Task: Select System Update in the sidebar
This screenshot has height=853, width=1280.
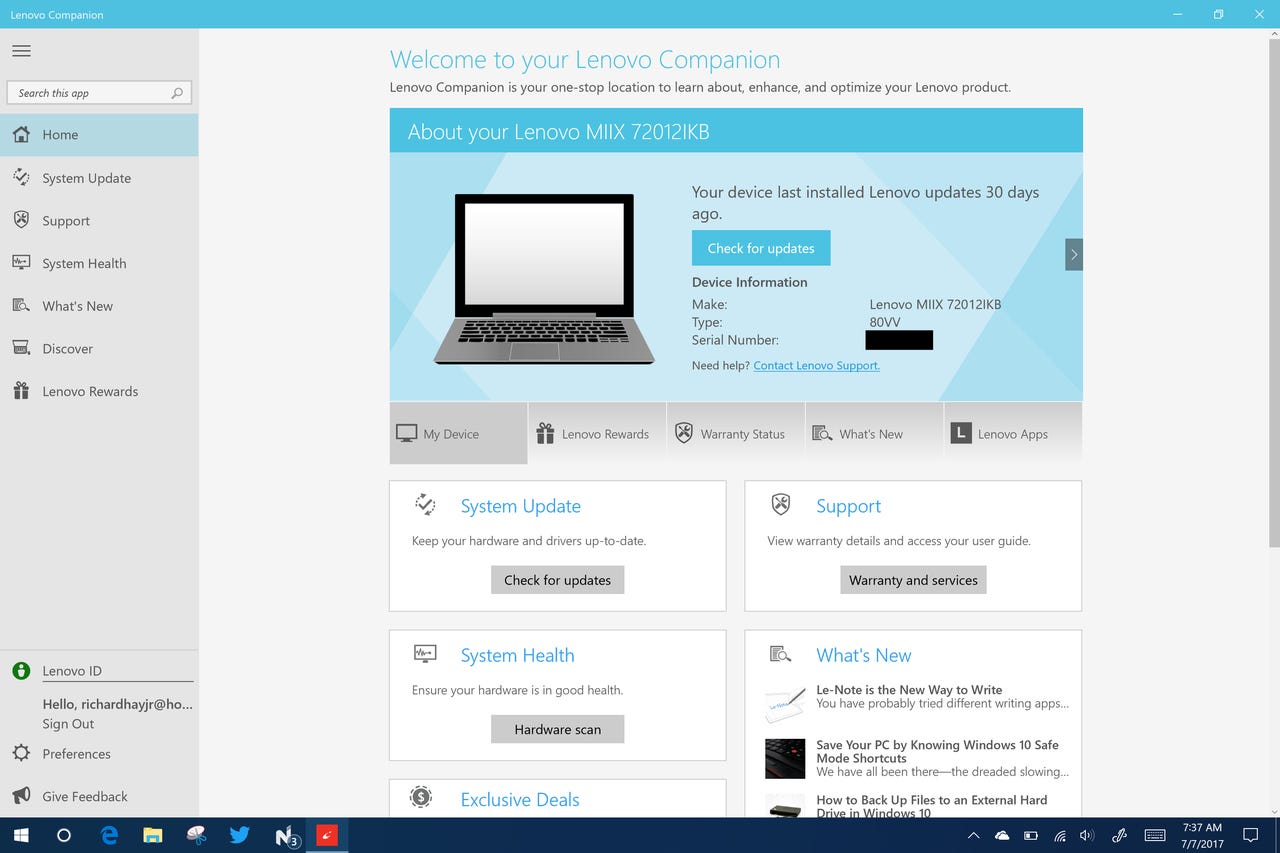Action: tap(86, 177)
